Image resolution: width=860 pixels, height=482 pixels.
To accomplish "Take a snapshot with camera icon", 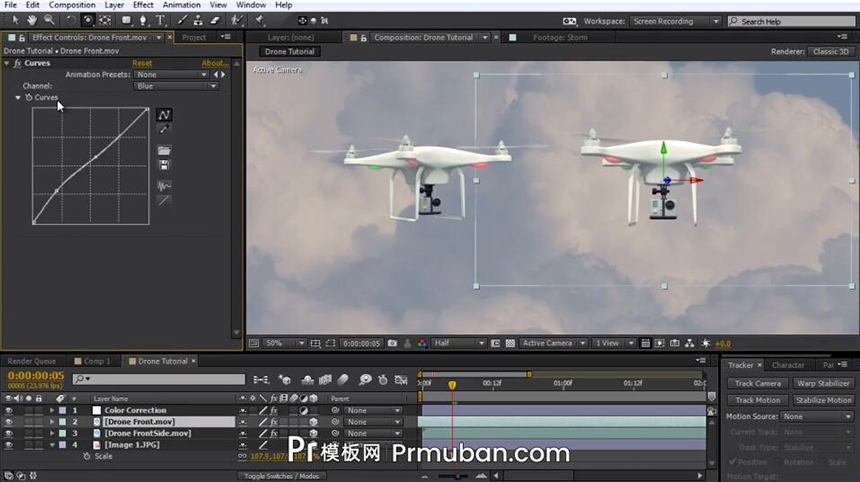I will pos(393,343).
